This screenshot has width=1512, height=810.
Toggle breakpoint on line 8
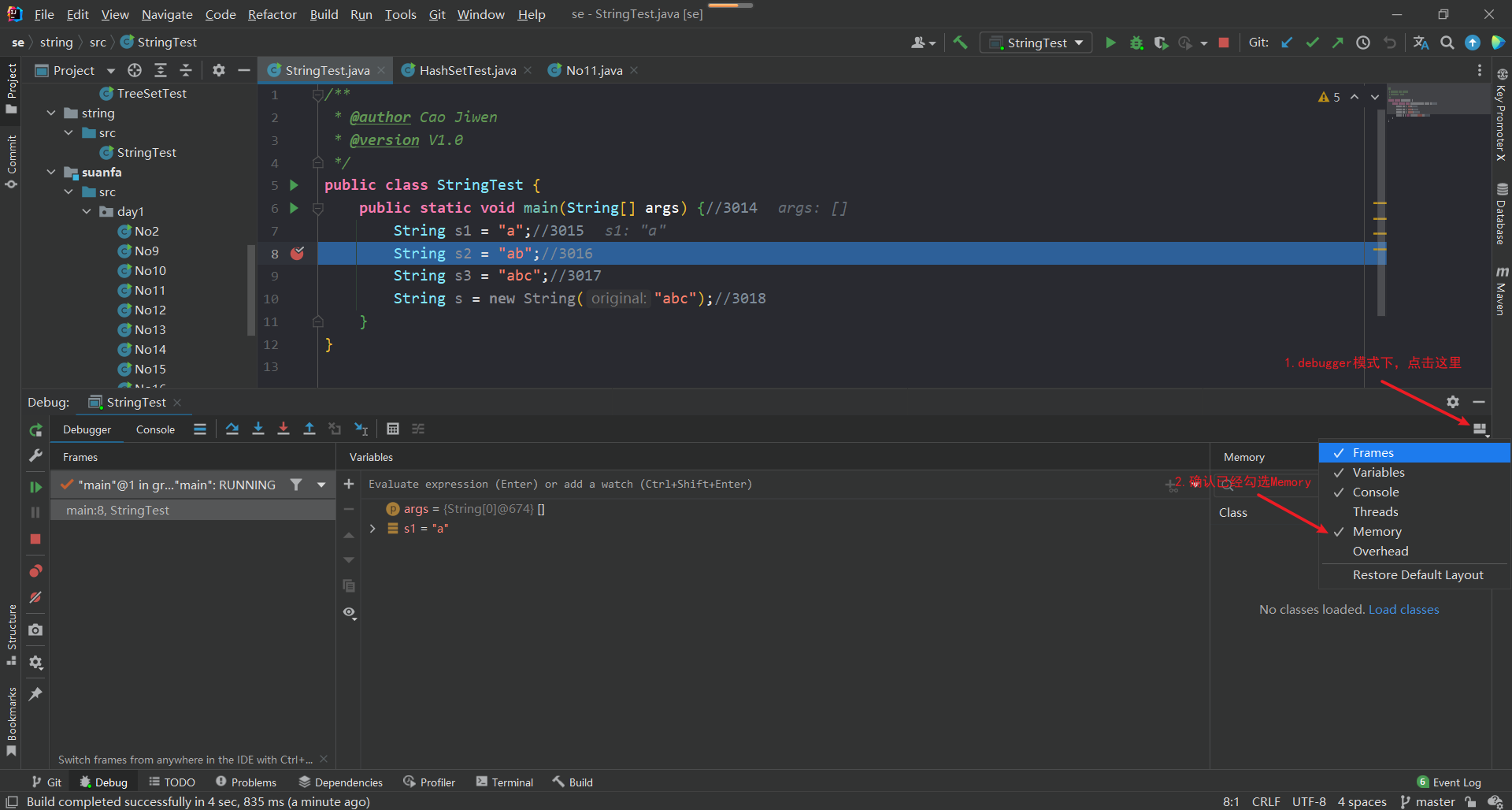coord(297,253)
